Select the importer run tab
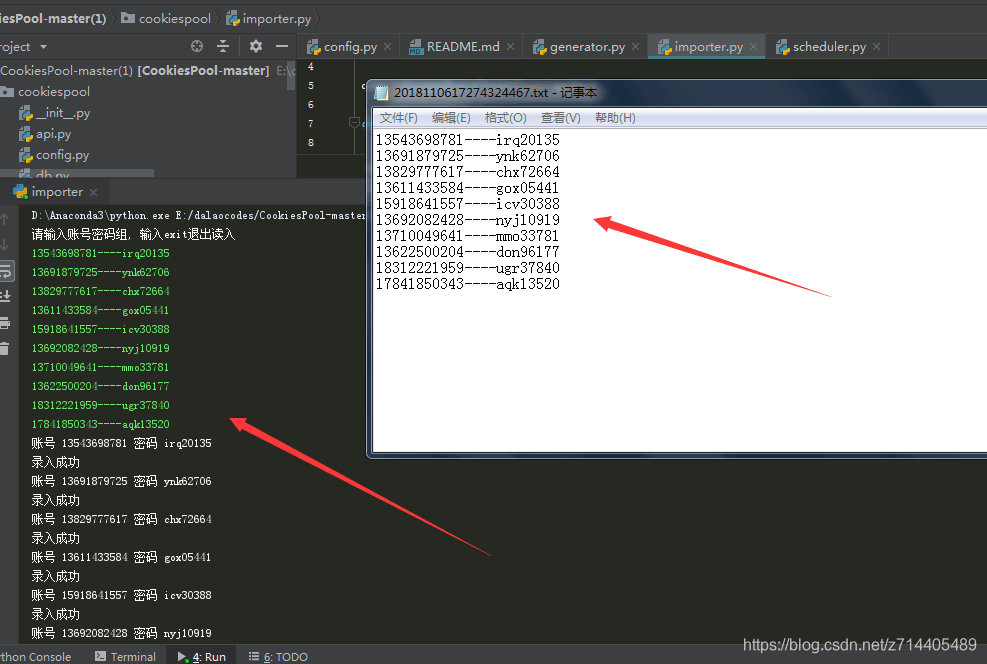Viewport: 987px width, 664px height. click(x=49, y=192)
